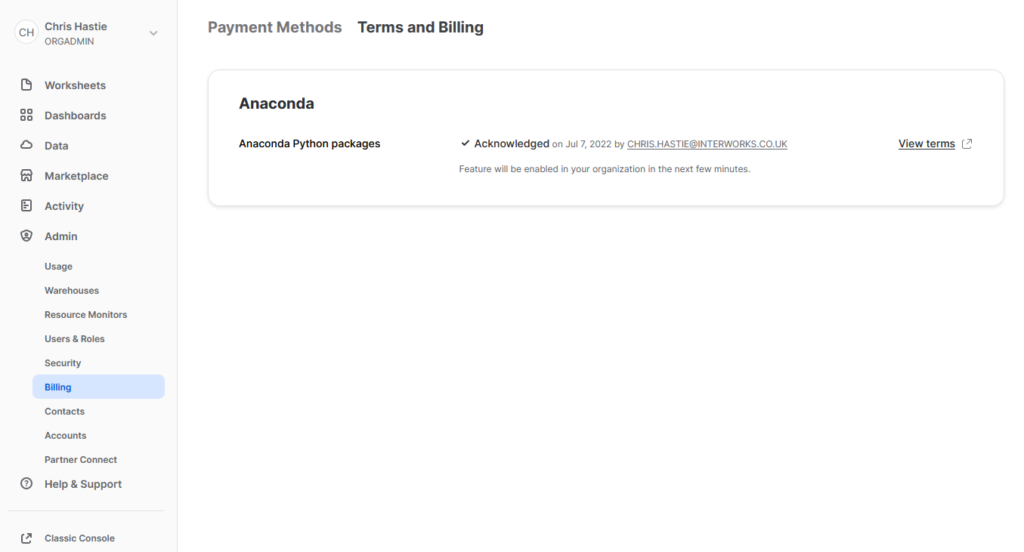Click the CH user avatar circle
1024x552 pixels.
click(27, 33)
